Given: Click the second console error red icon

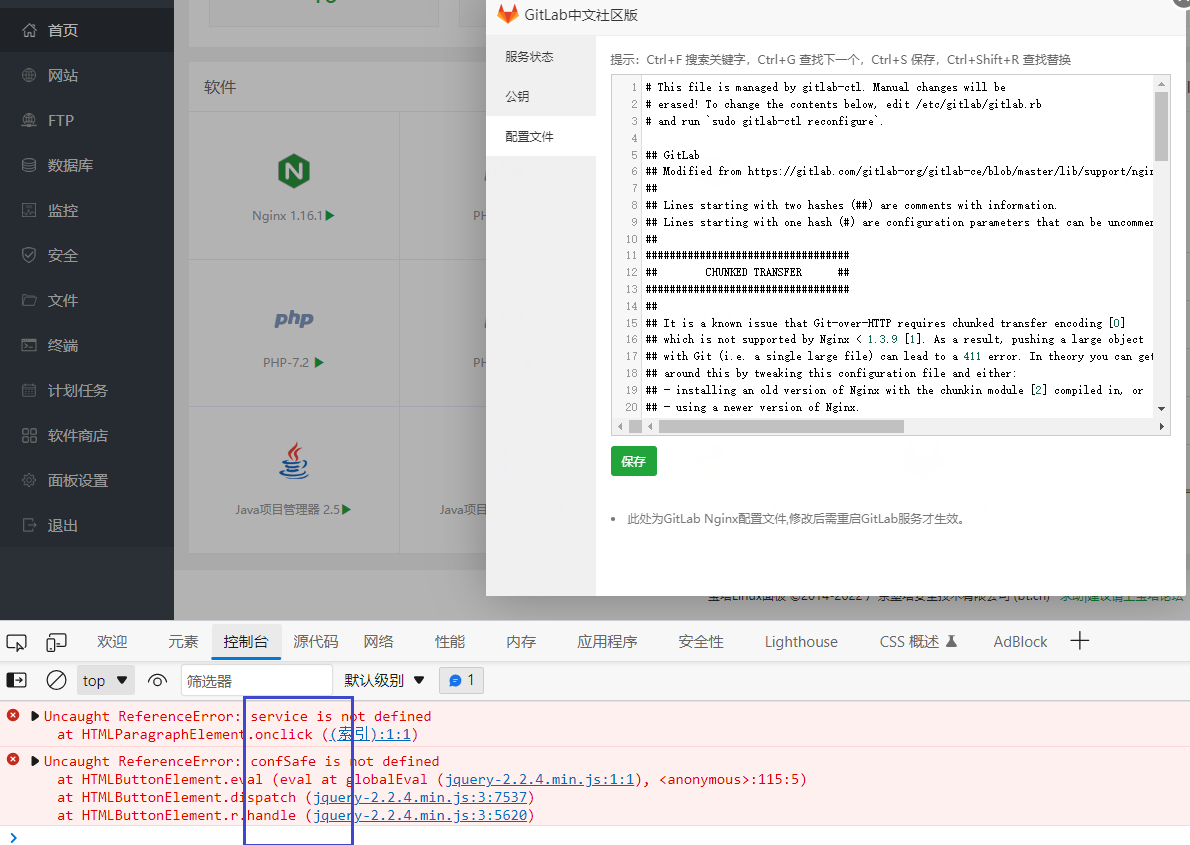Looking at the screenshot, I should (x=13, y=760).
